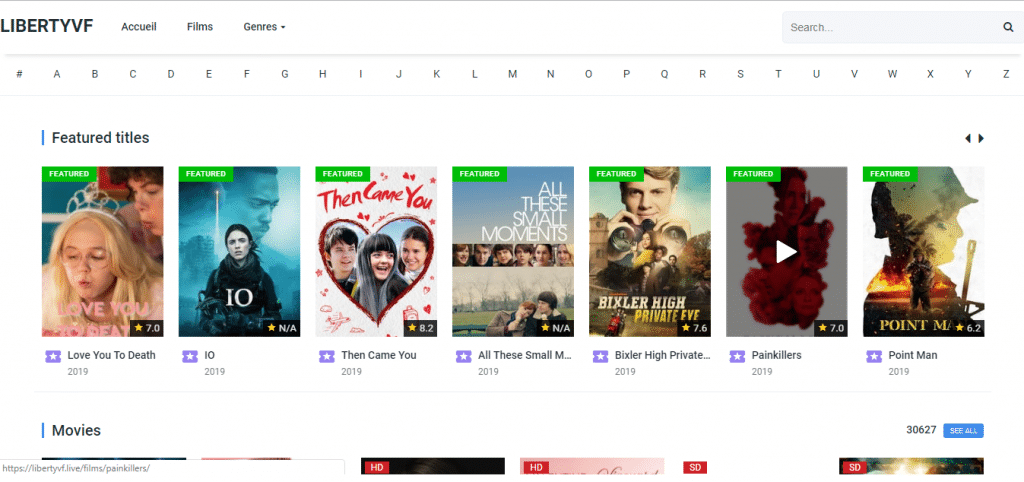This screenshot has width=1024, height=482.
Task: Click the 7.6 star rating on Bixler High poster
Action: tap(694, 328)
